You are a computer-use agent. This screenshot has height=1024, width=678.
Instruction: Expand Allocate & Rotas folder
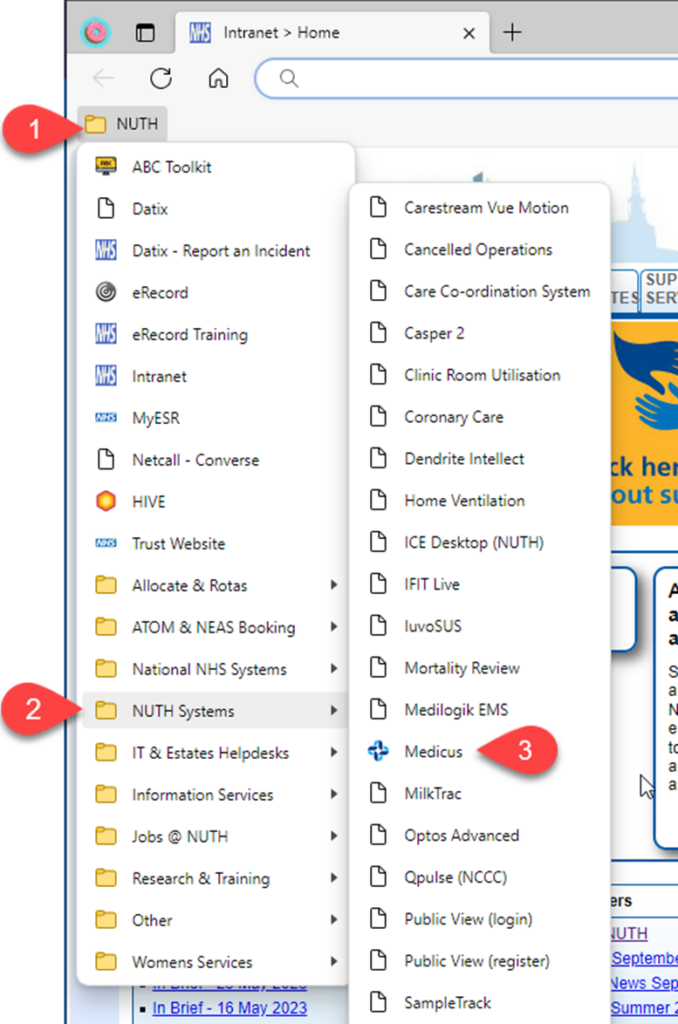216,585
